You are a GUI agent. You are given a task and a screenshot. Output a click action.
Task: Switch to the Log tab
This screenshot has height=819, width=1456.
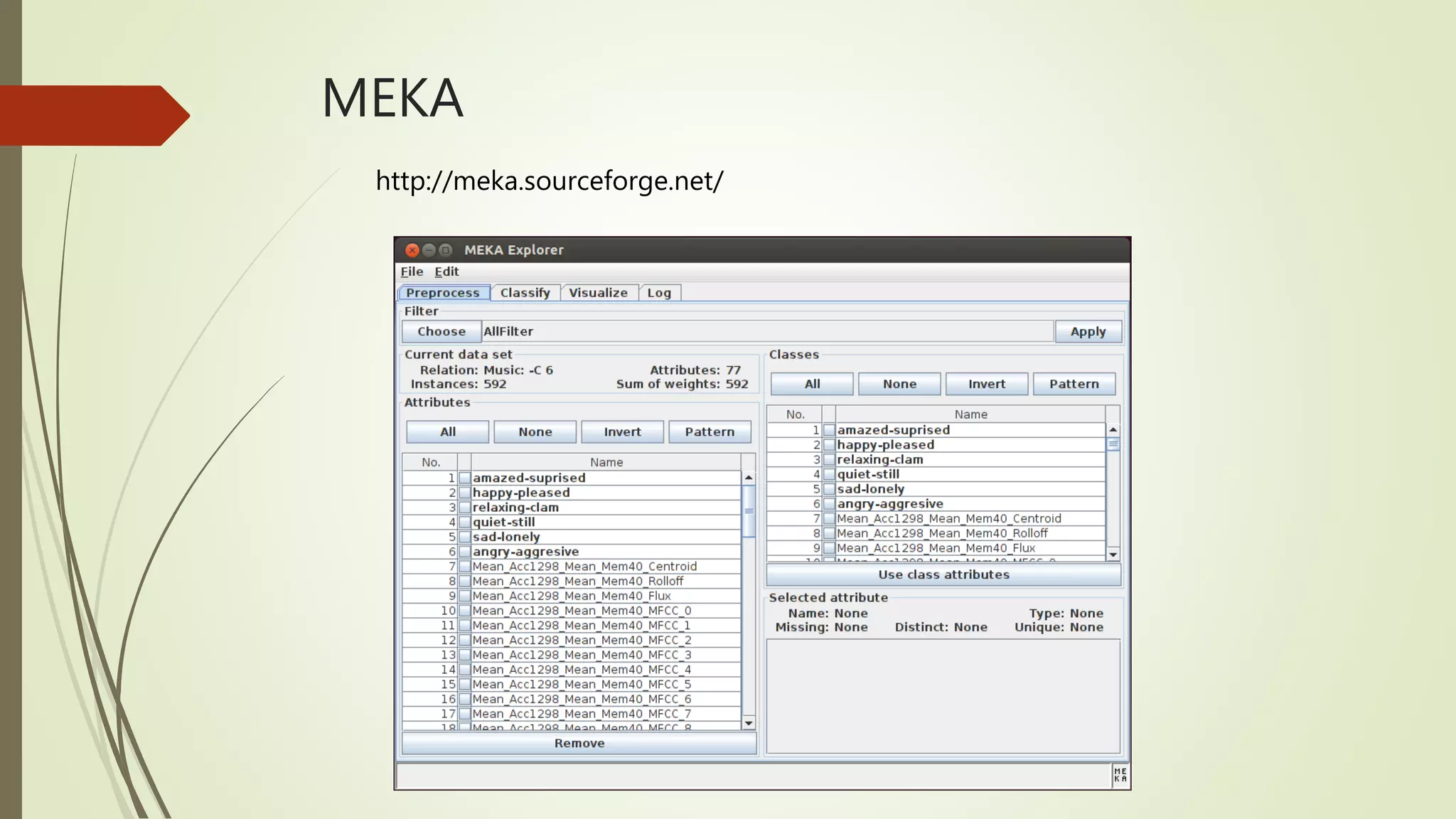point(659,293)
